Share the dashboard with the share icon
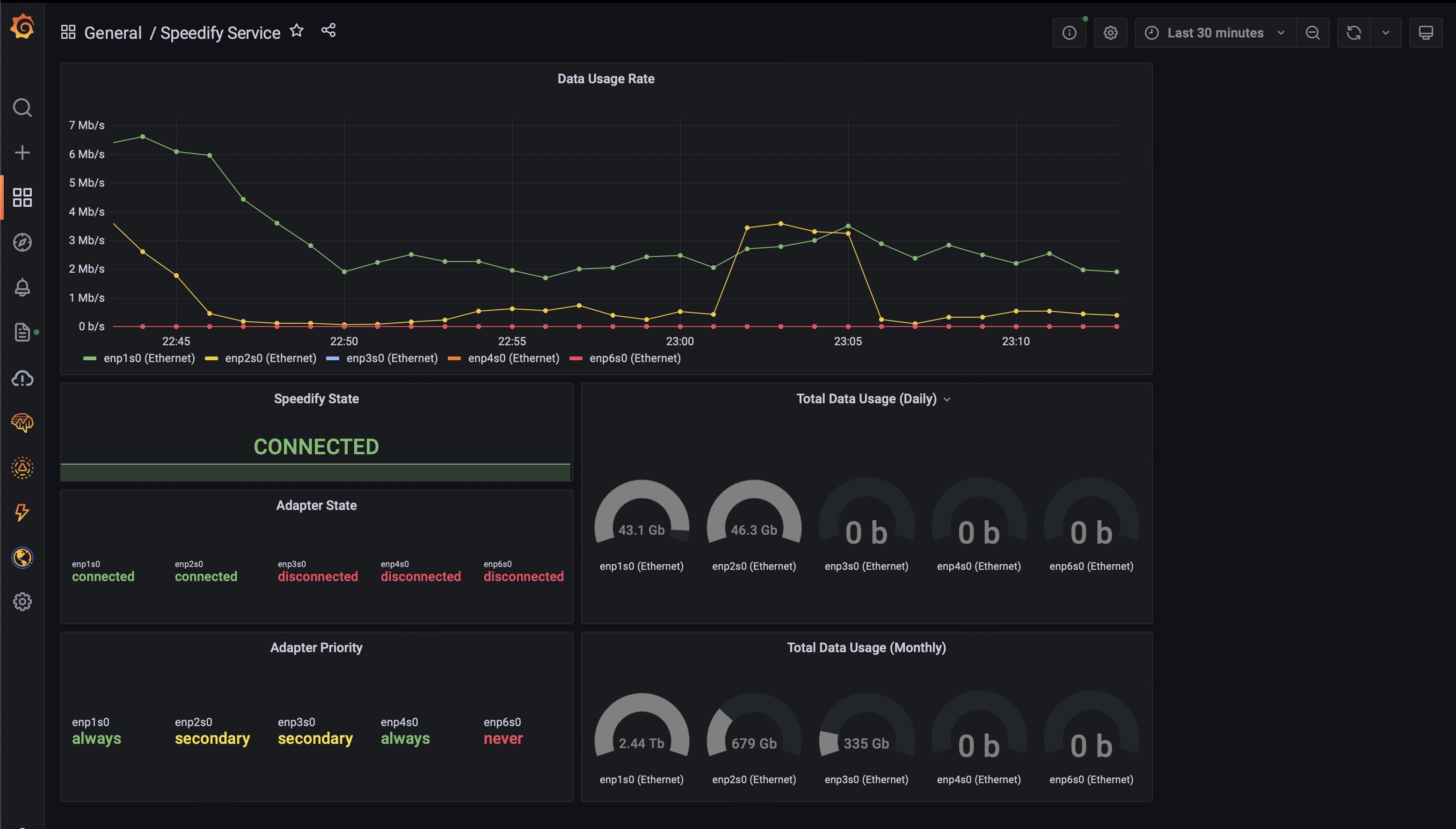1456x829 pixels. click(x=328, y=31)
